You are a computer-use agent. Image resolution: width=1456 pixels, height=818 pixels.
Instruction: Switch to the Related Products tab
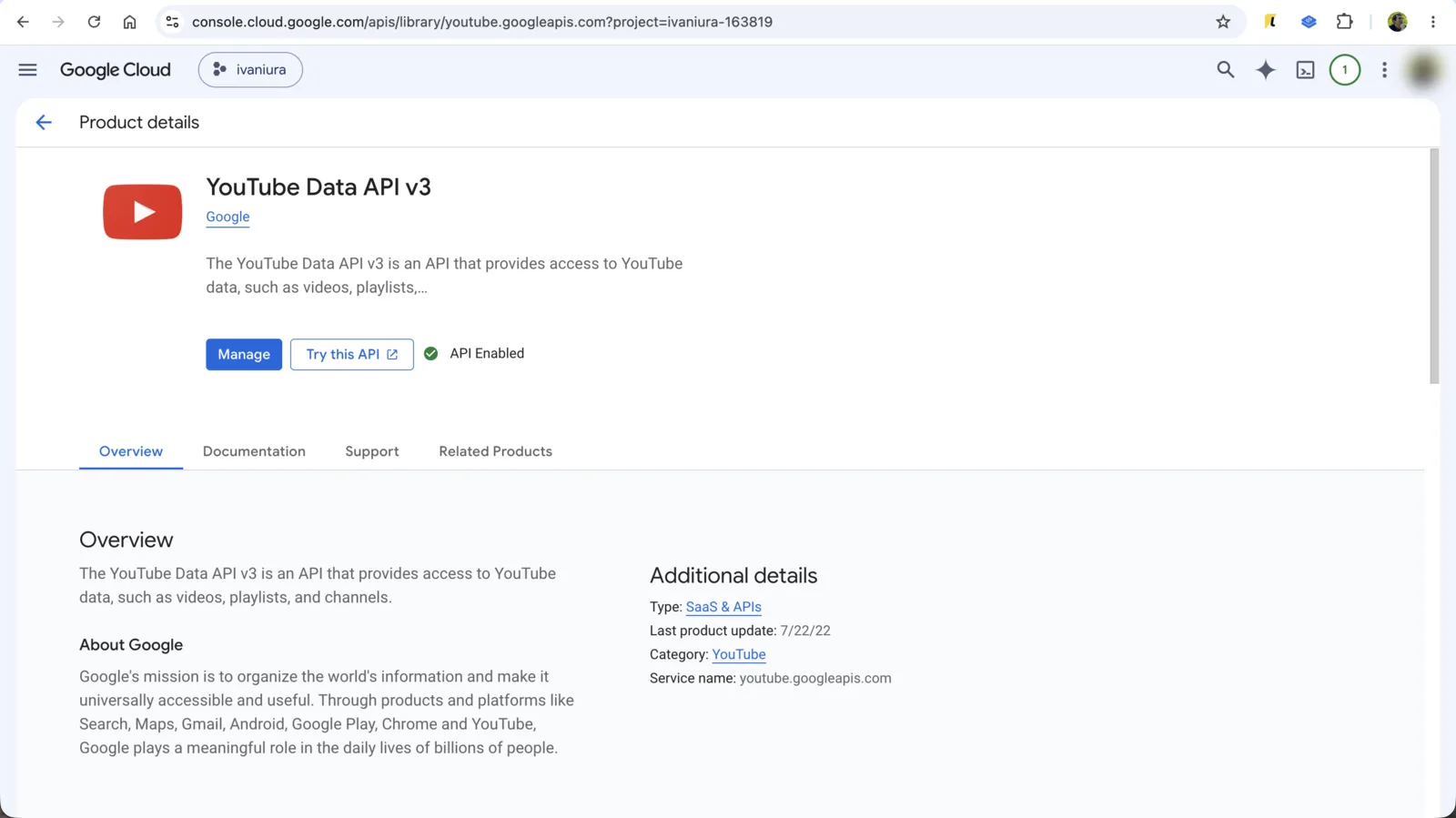[x=496, y=451]
